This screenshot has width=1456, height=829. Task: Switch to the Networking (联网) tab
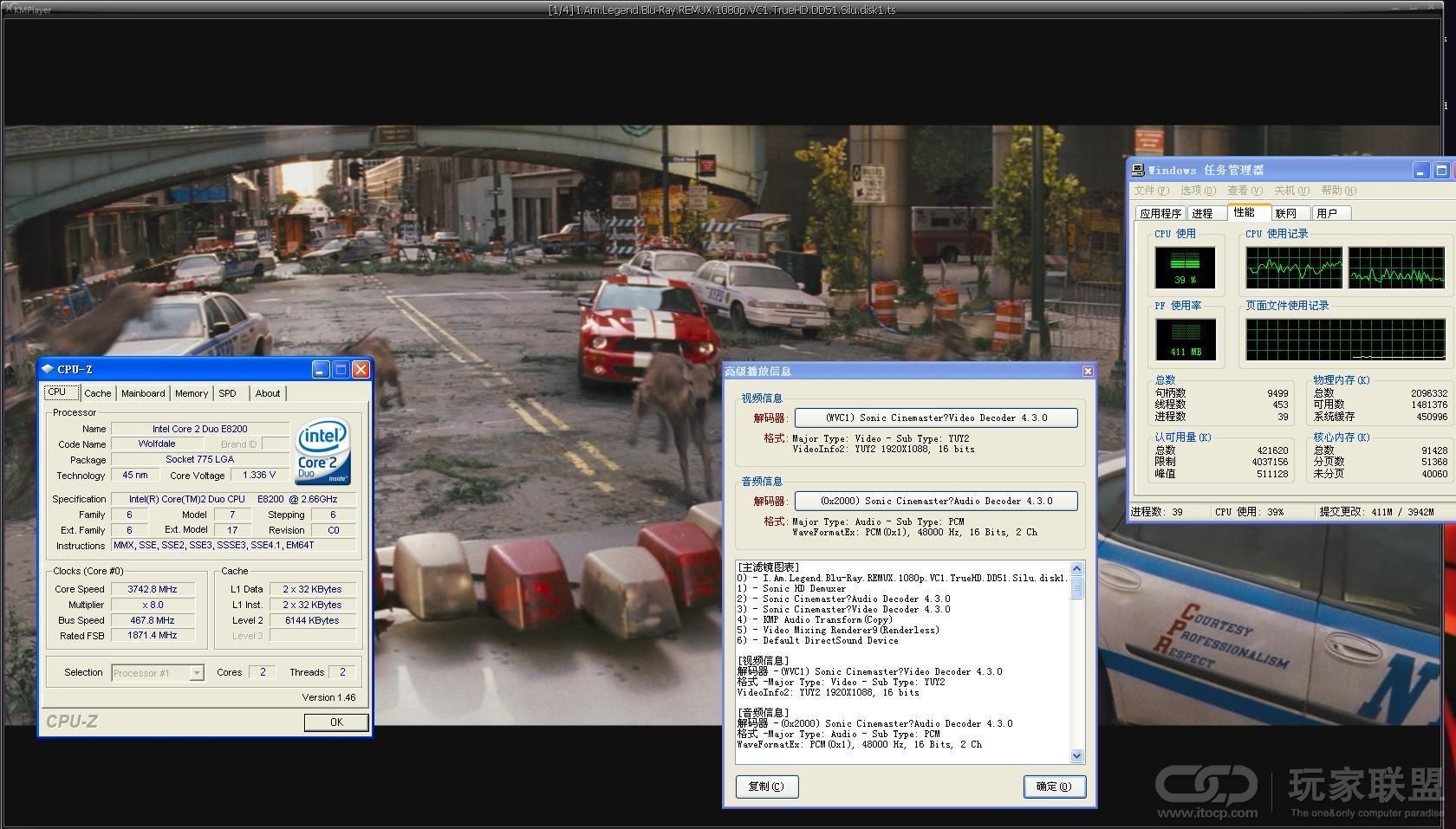(1290, 213)
